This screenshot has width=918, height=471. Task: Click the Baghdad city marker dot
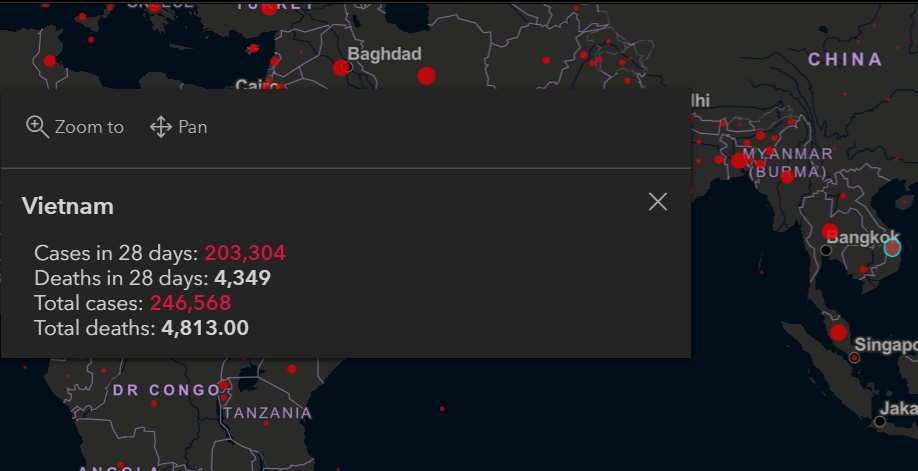pyautogui.click(x=347, y=67)
